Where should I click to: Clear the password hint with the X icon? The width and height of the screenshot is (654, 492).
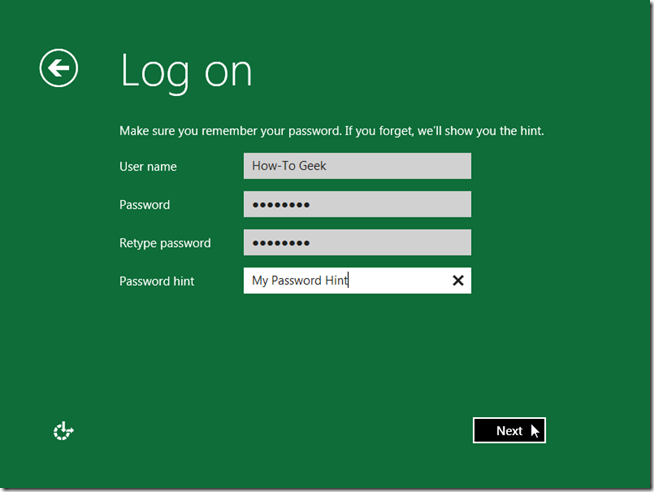[x=458, y=281]
